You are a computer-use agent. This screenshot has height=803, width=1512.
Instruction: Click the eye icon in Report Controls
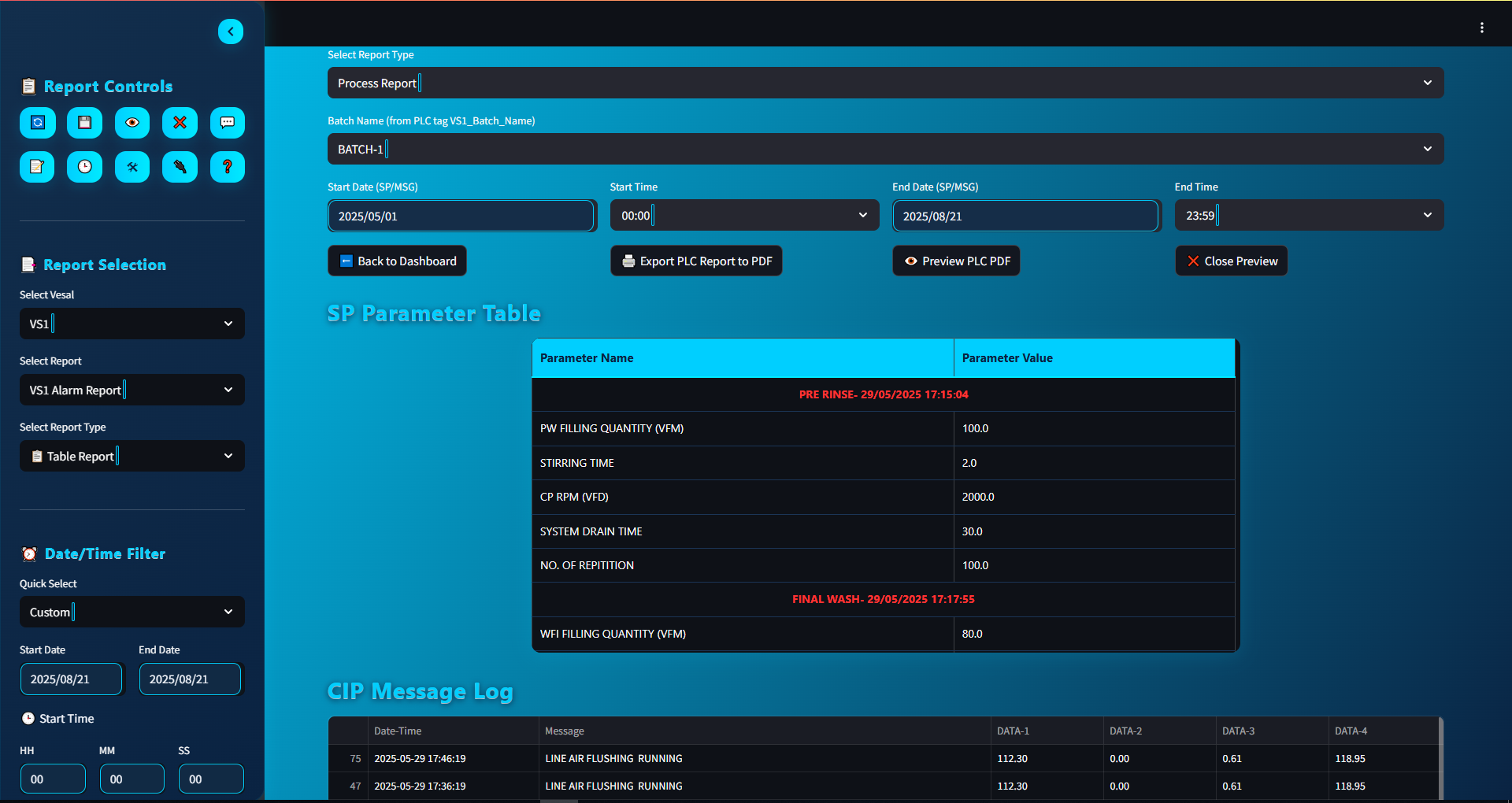point(132,123)
